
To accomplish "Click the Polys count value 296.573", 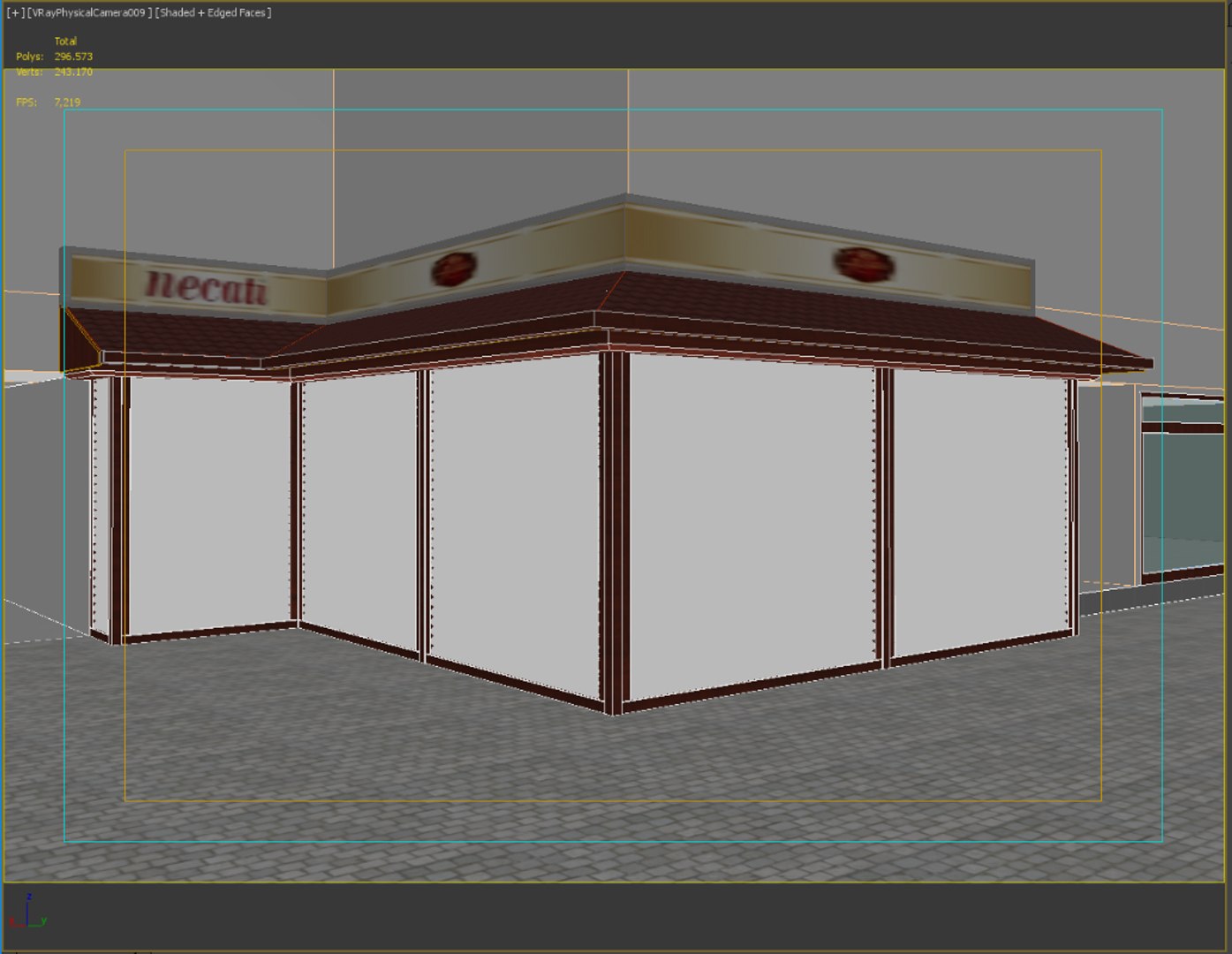I will (73, 57).
